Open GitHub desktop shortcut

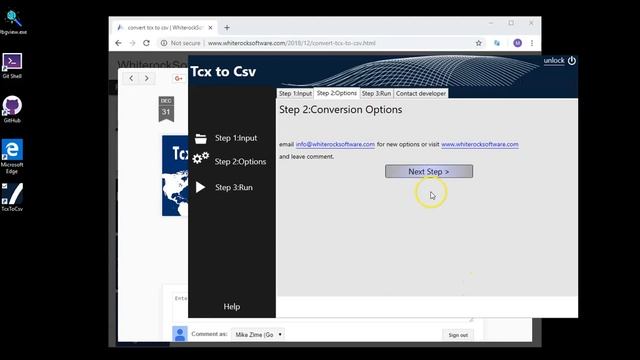click(12, 109)
